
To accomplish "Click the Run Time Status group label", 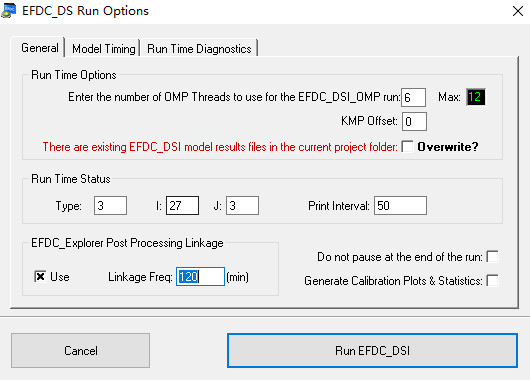I will [x=71, y=179].
